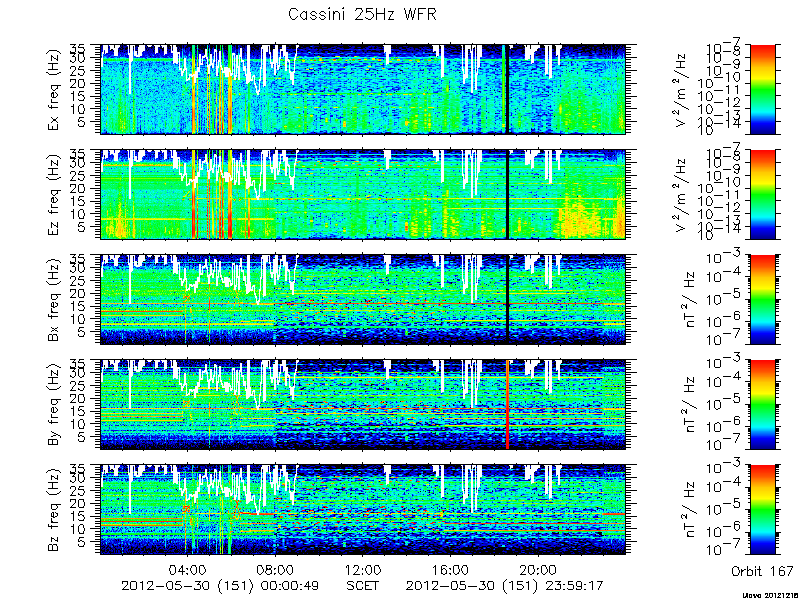Select the Bx freq spectrogram panel
The height and width of the screenshot is (600, 800).
point(363,299)
